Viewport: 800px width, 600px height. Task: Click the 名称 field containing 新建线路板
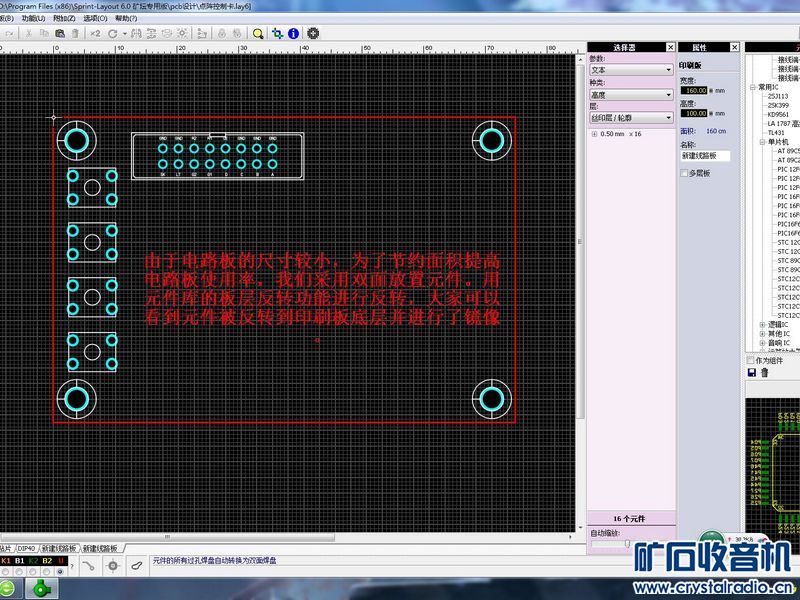click(706, 156)
